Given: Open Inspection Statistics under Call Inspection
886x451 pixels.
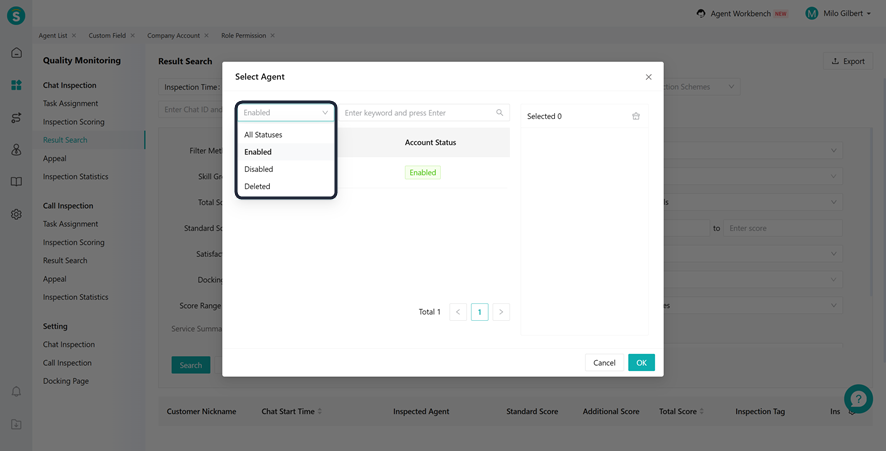Looking at the screenshot, I should point(75,297).
